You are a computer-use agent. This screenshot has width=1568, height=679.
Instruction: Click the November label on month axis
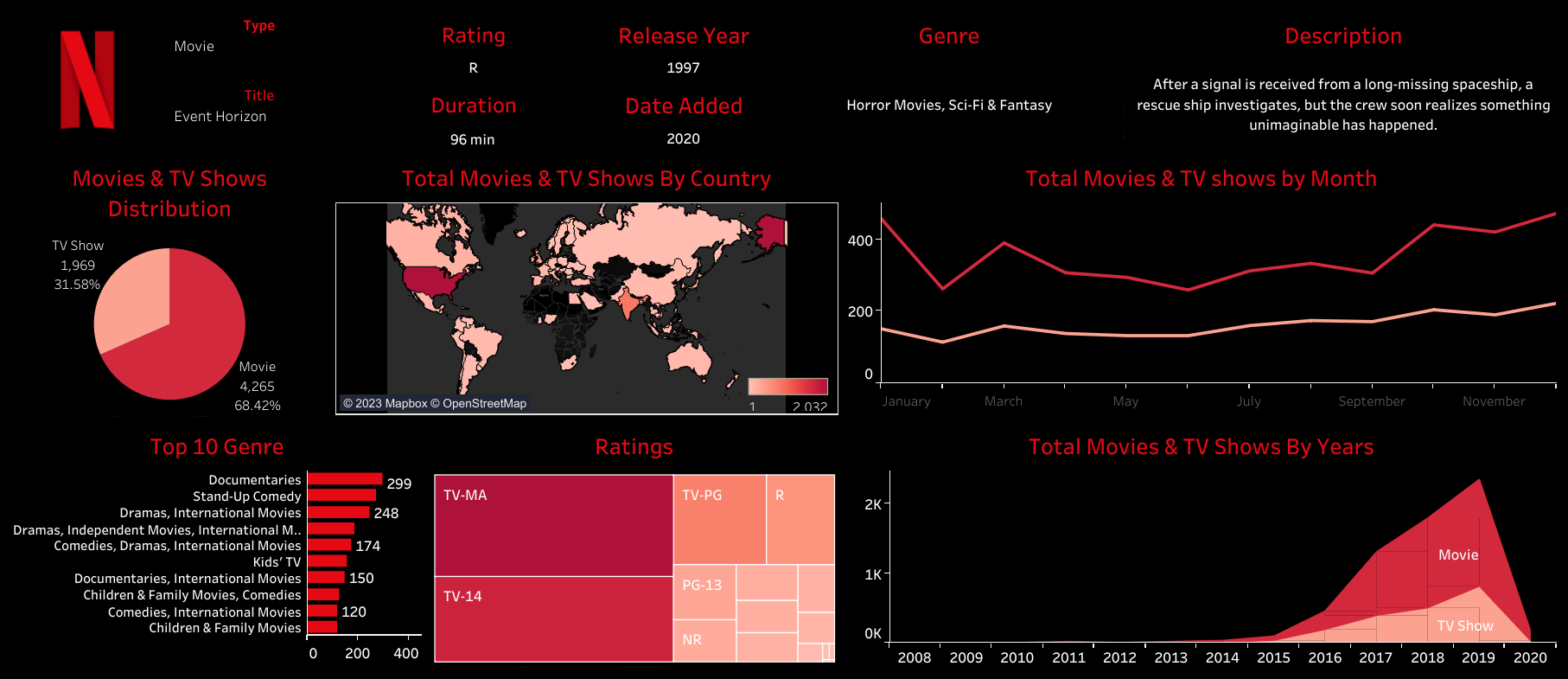coord(1494,401)
